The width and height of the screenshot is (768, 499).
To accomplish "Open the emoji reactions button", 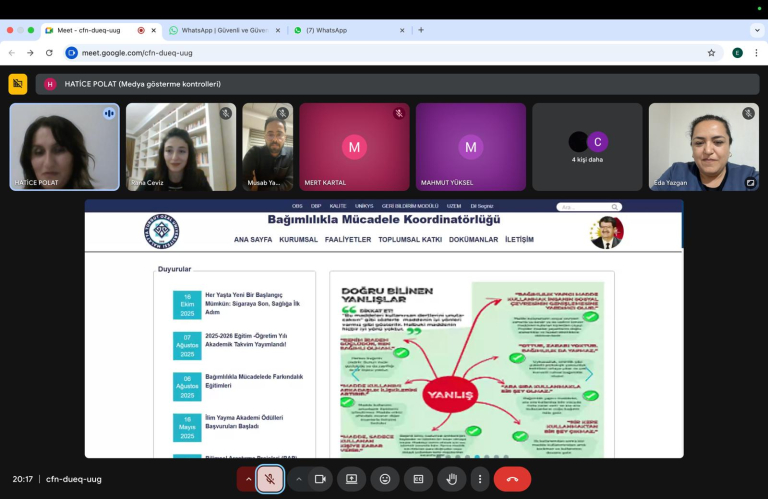I will tap(385, 479).
